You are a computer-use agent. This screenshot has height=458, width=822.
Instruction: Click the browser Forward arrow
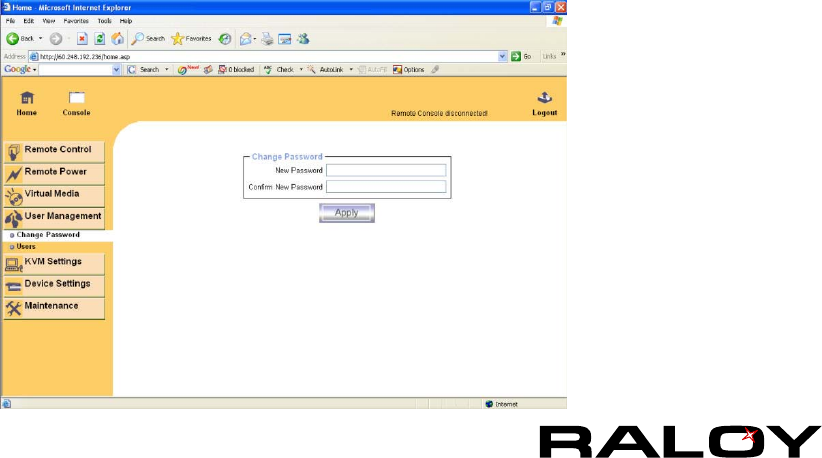click(x=56, y=38)
